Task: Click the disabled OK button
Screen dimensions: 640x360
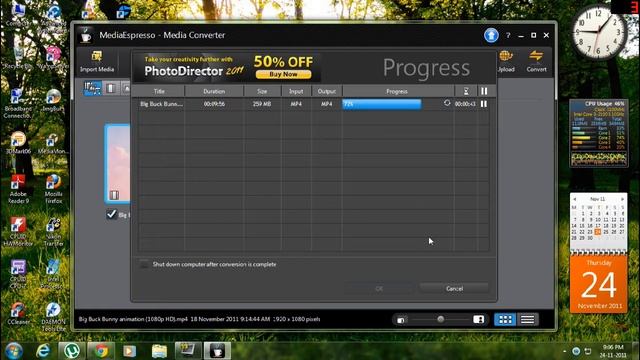Action: tap(379, 289)
